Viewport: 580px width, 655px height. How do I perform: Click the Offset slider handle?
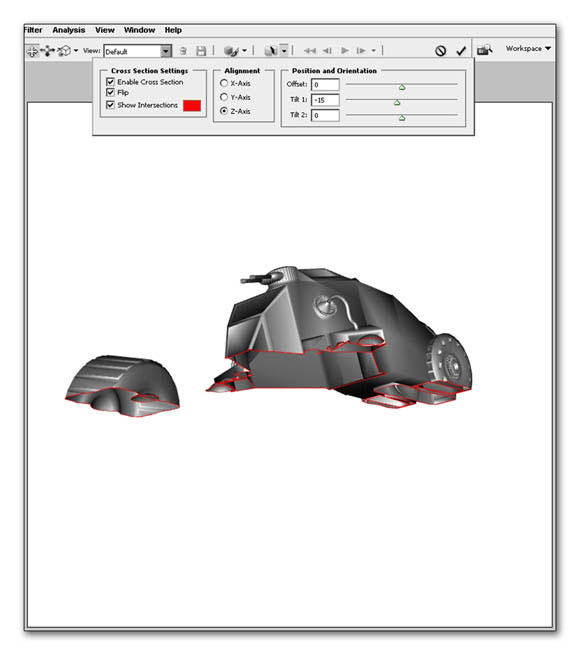[x=402, y=87]
